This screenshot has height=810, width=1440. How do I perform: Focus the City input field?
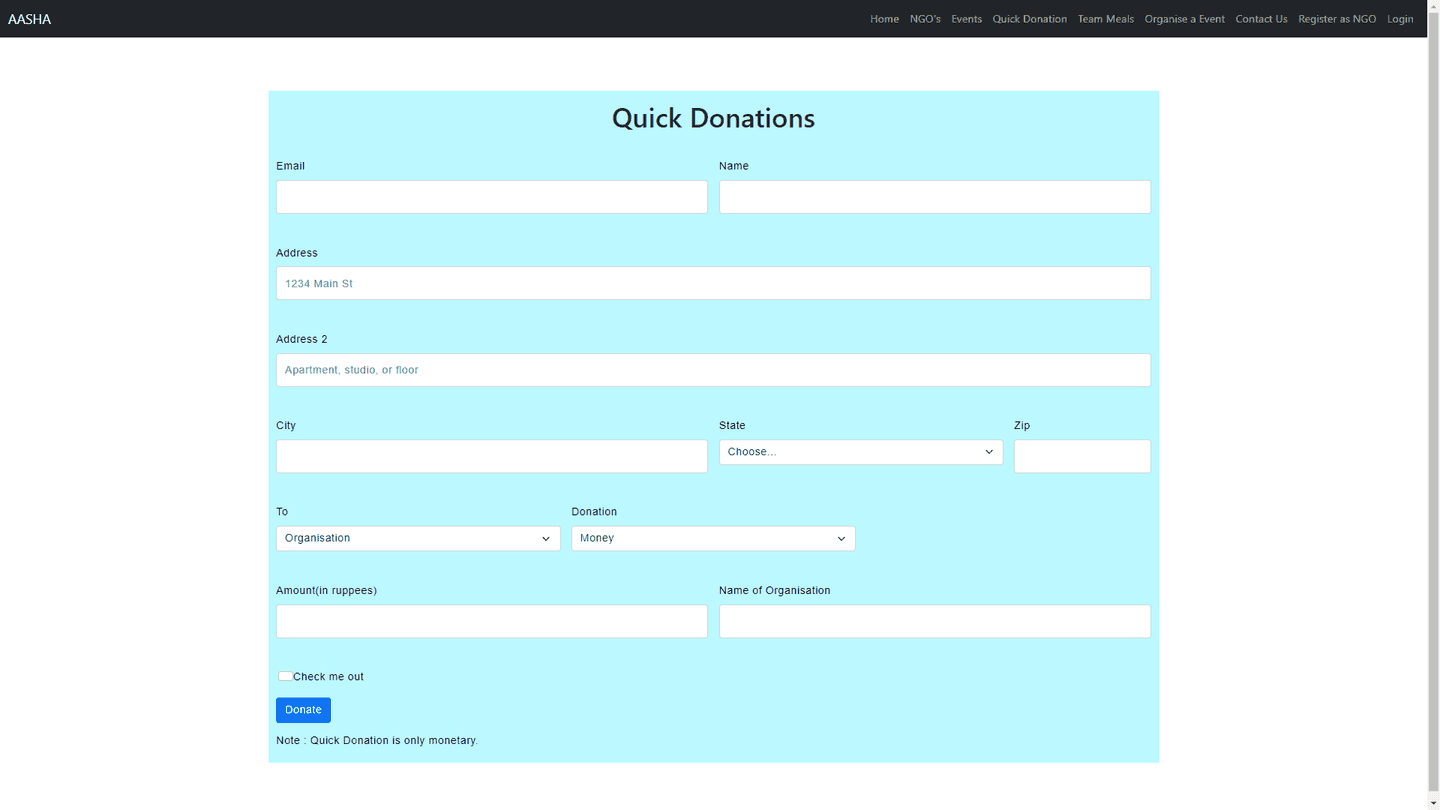coord(492,456)
